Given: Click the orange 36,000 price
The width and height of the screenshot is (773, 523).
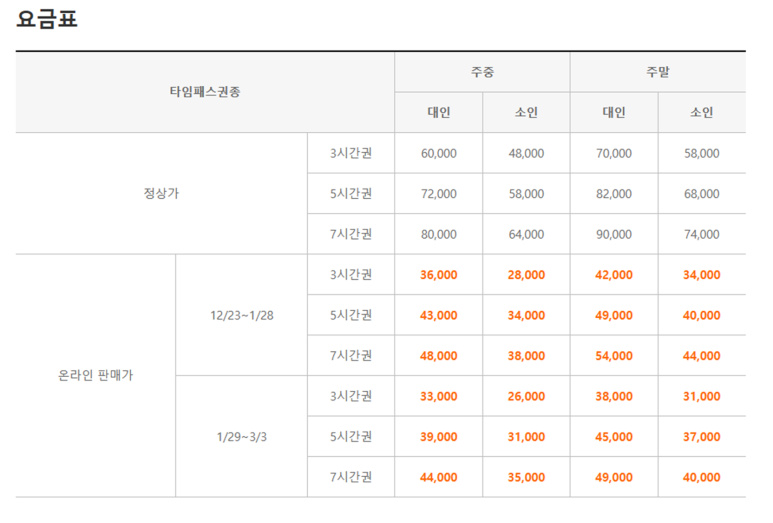Looking at the screenshot, I should coord(439,275).
